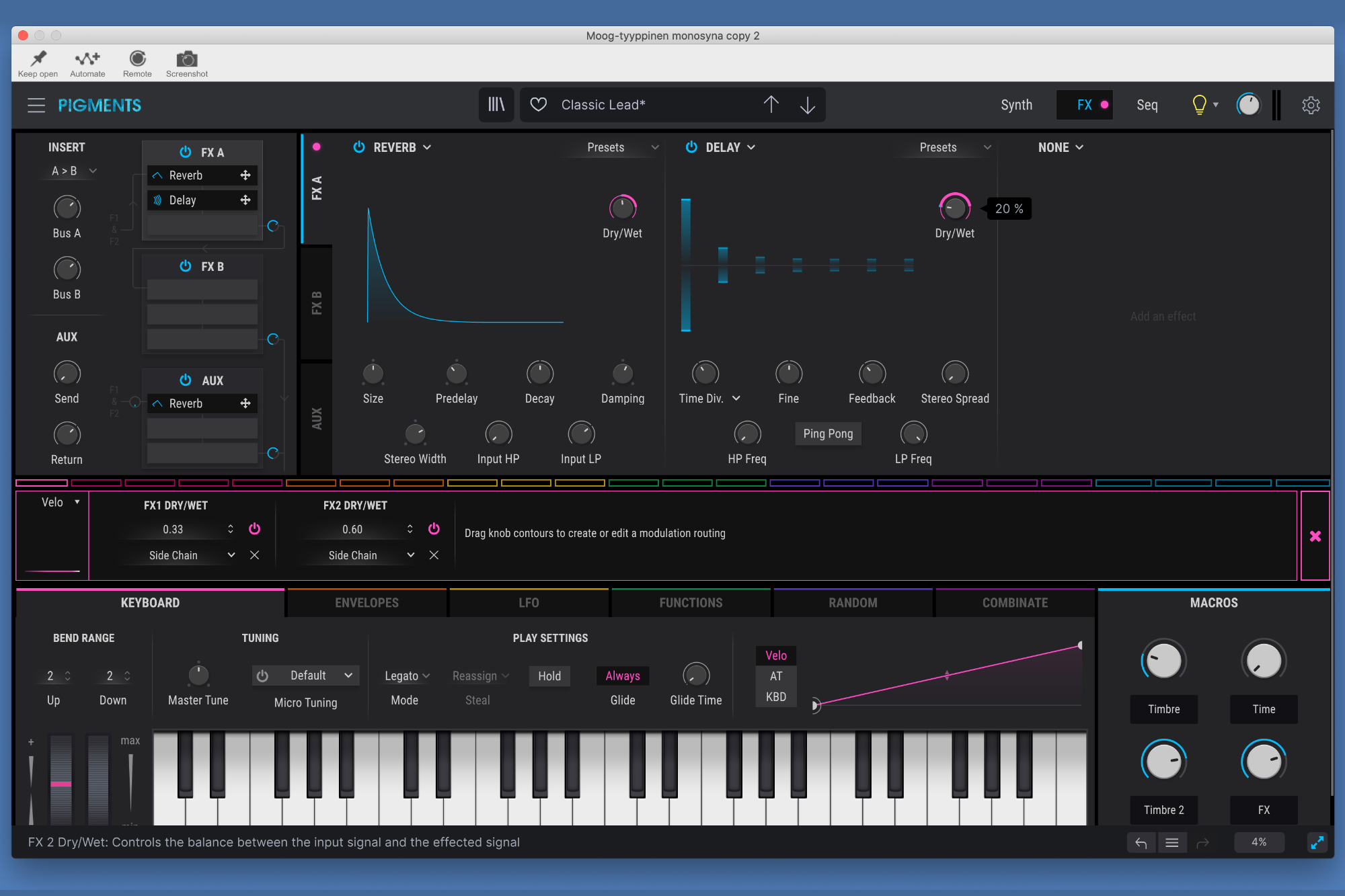Switch to the Seq tab
Image resolution: width=1345 pixels, height=896 pixels.
pos(1147,105)
